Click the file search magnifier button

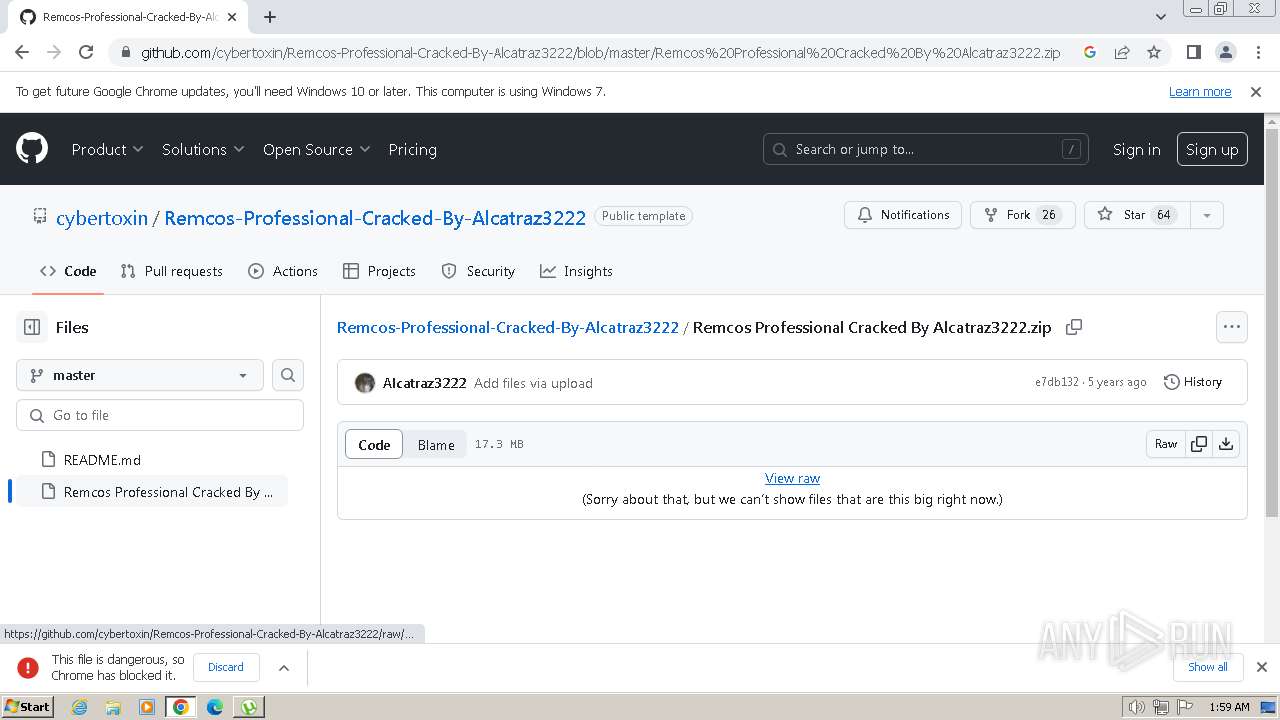[x=288, y=375]
